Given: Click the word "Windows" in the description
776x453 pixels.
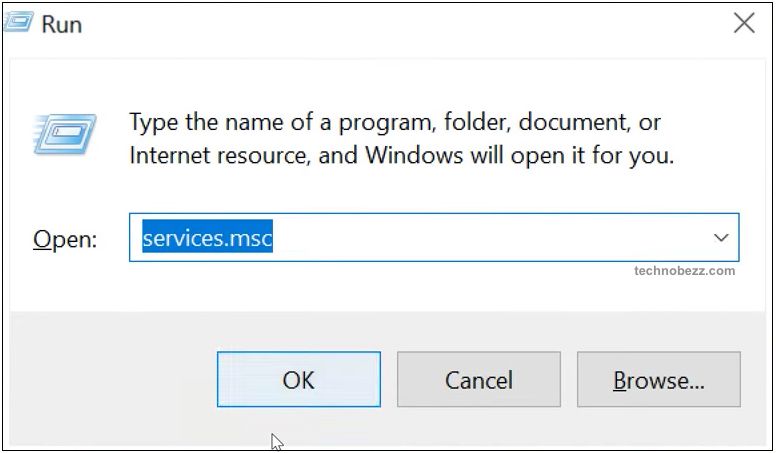Looking at the screenshot, I should 414,155.
